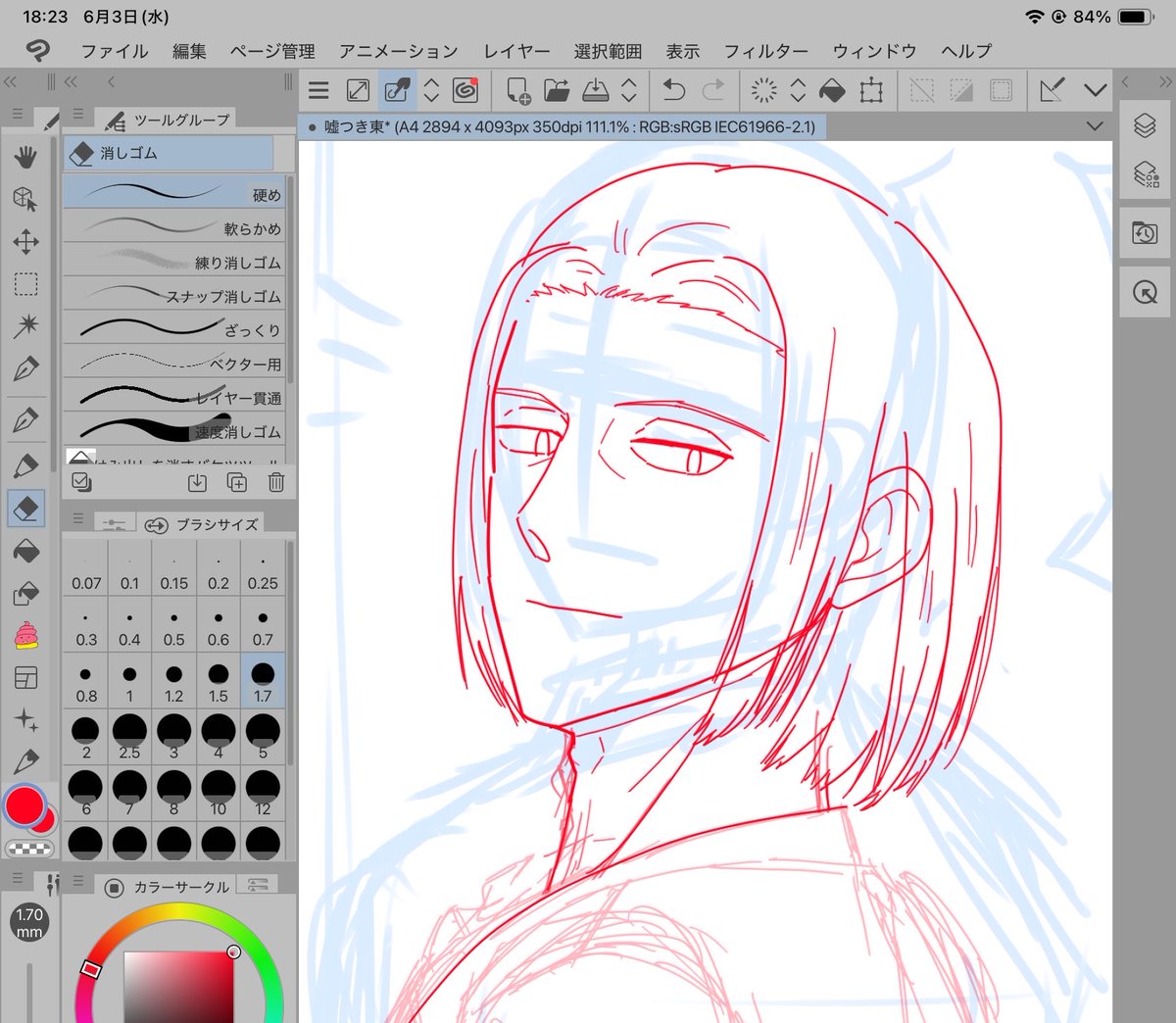Click the New document icon

click(x=517, y=91)
